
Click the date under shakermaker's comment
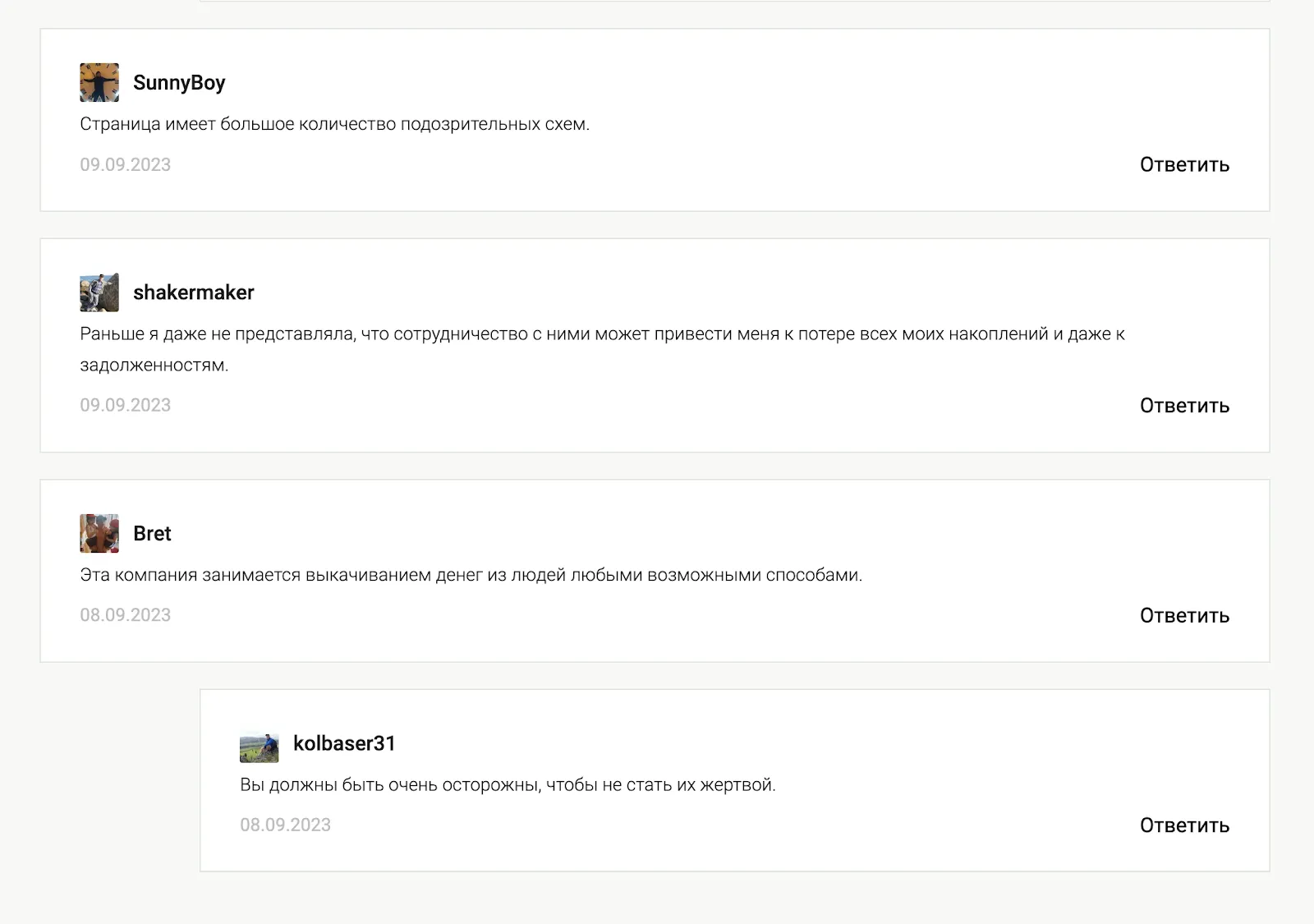point(126,406)
